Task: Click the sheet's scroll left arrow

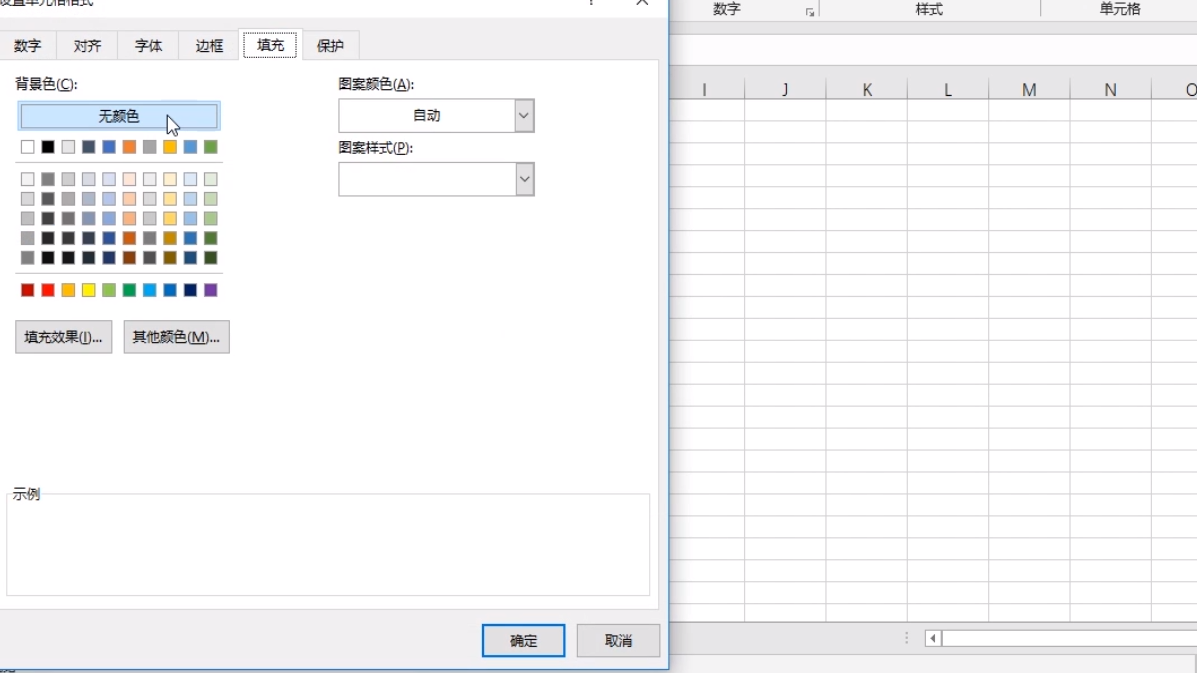Action: 932,638
